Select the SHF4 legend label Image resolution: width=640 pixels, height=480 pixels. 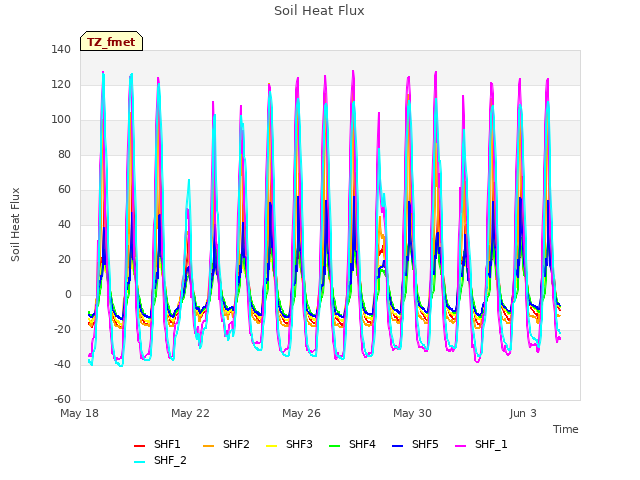tap(362, 444)
